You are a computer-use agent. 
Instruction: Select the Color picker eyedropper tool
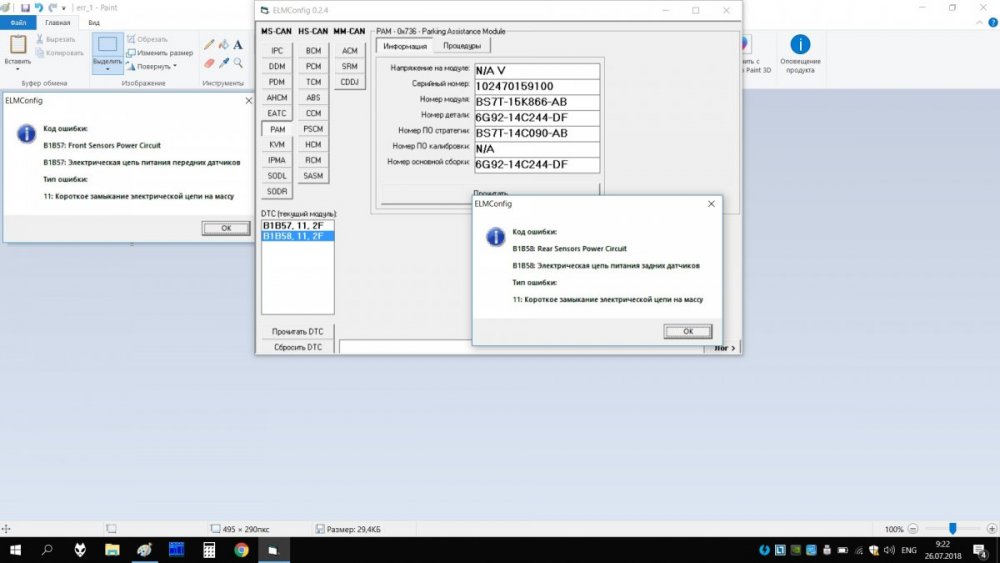click(x=223, y=62)
